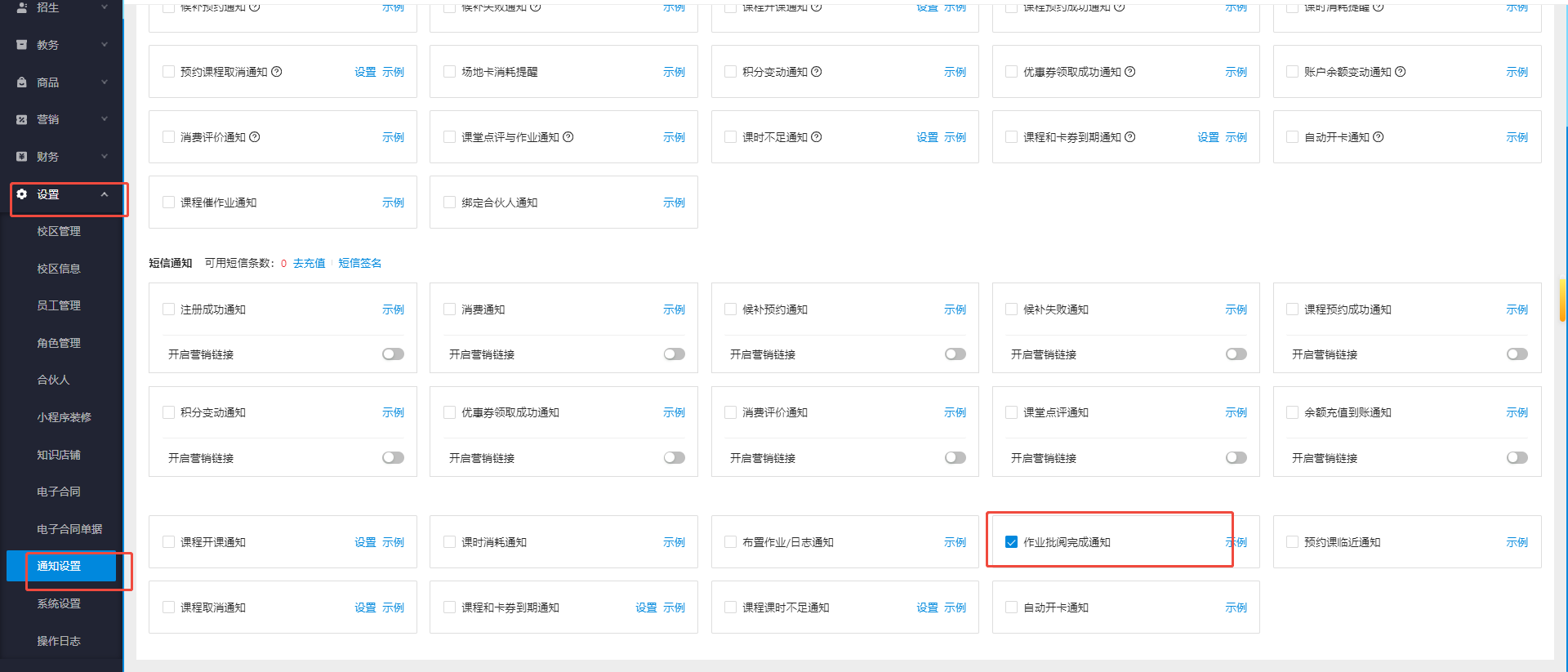Expand the 财务 menu chevron

click(x=105, y=156)
